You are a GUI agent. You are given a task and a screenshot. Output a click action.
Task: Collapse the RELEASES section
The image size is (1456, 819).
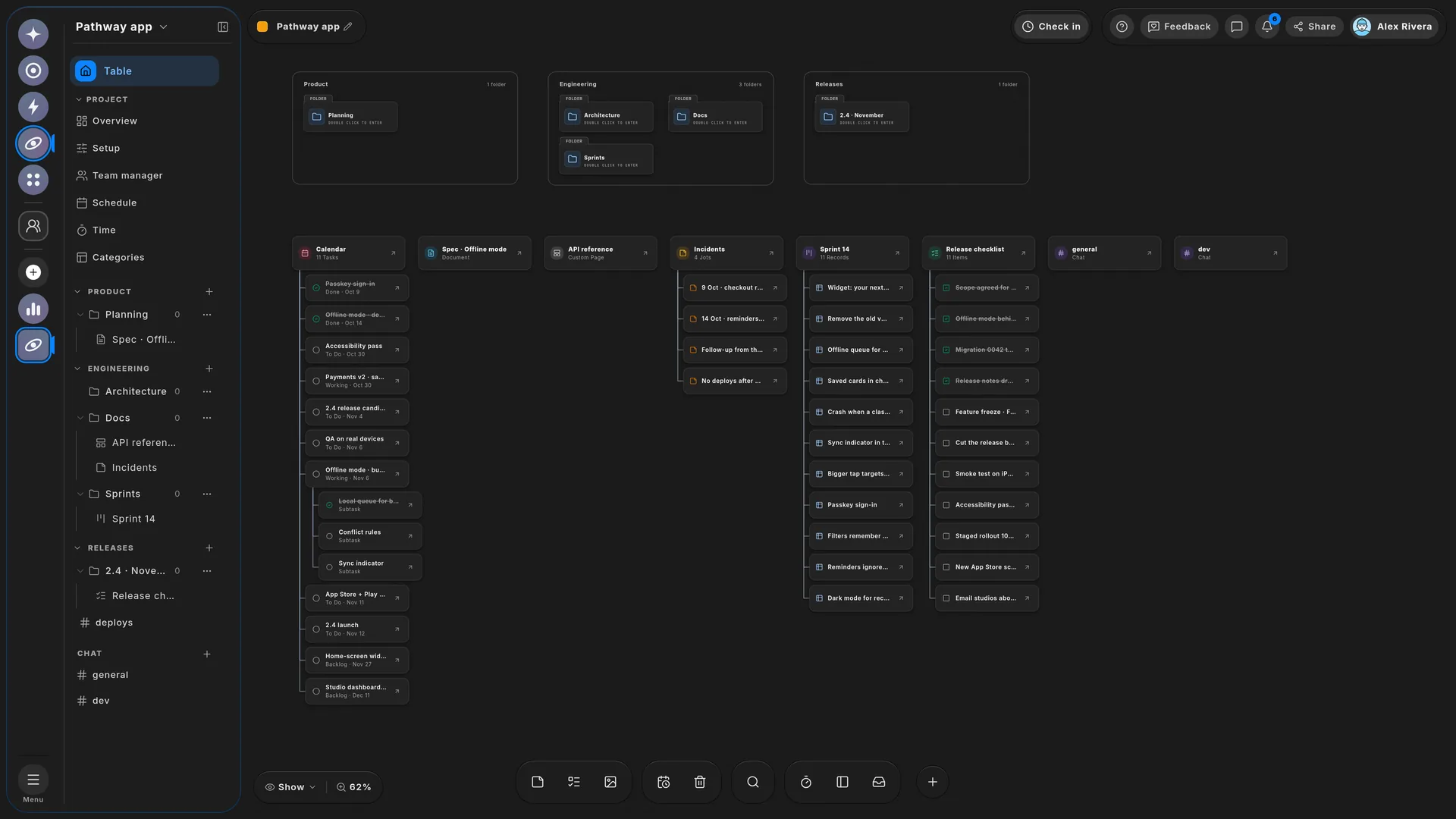(77, 548)
